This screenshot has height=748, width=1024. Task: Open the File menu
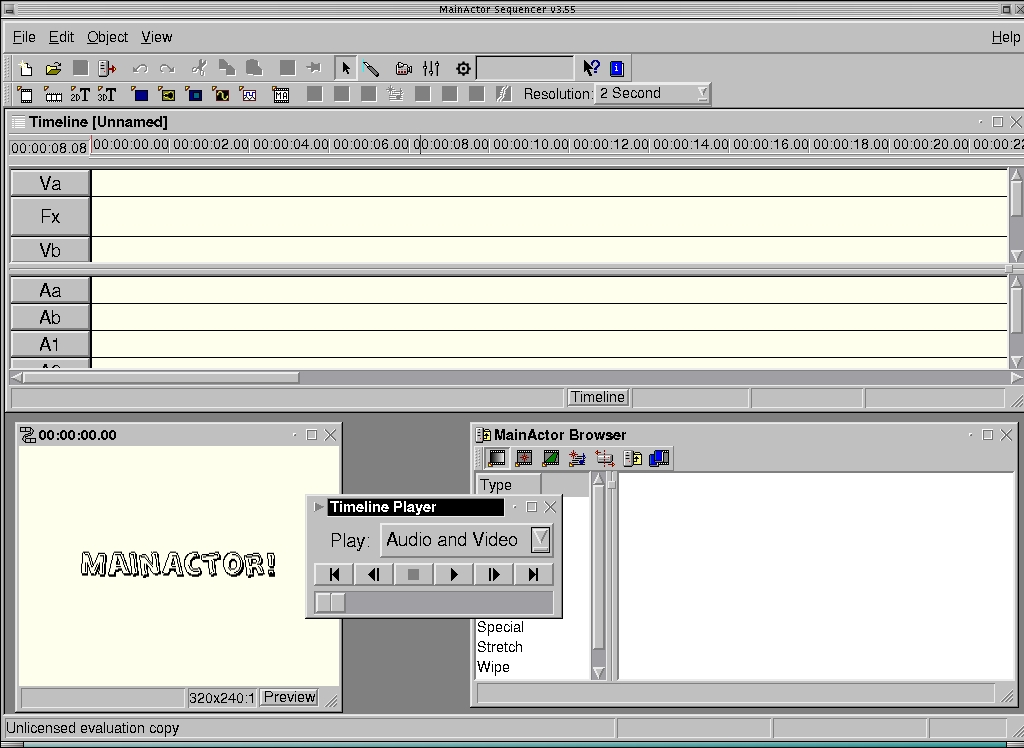click(23, 37)
